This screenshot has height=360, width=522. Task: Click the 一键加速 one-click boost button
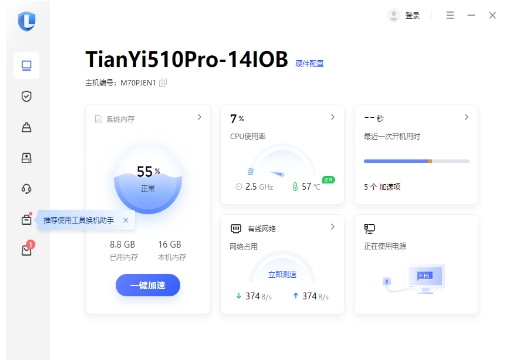point(148,285)
